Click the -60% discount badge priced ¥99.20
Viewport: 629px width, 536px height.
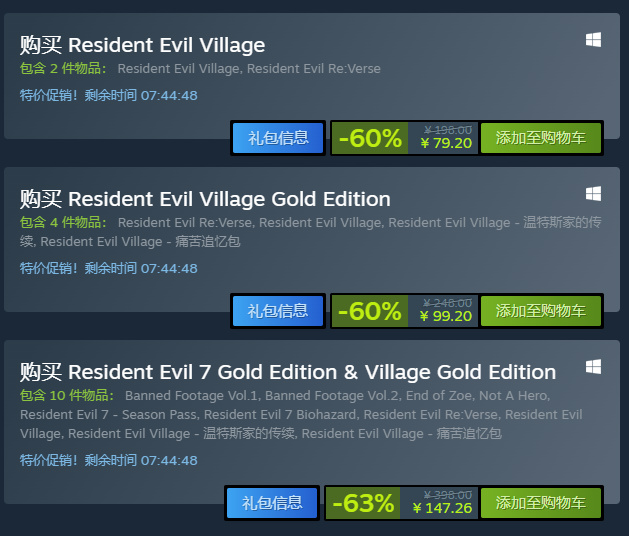point(370,311)
